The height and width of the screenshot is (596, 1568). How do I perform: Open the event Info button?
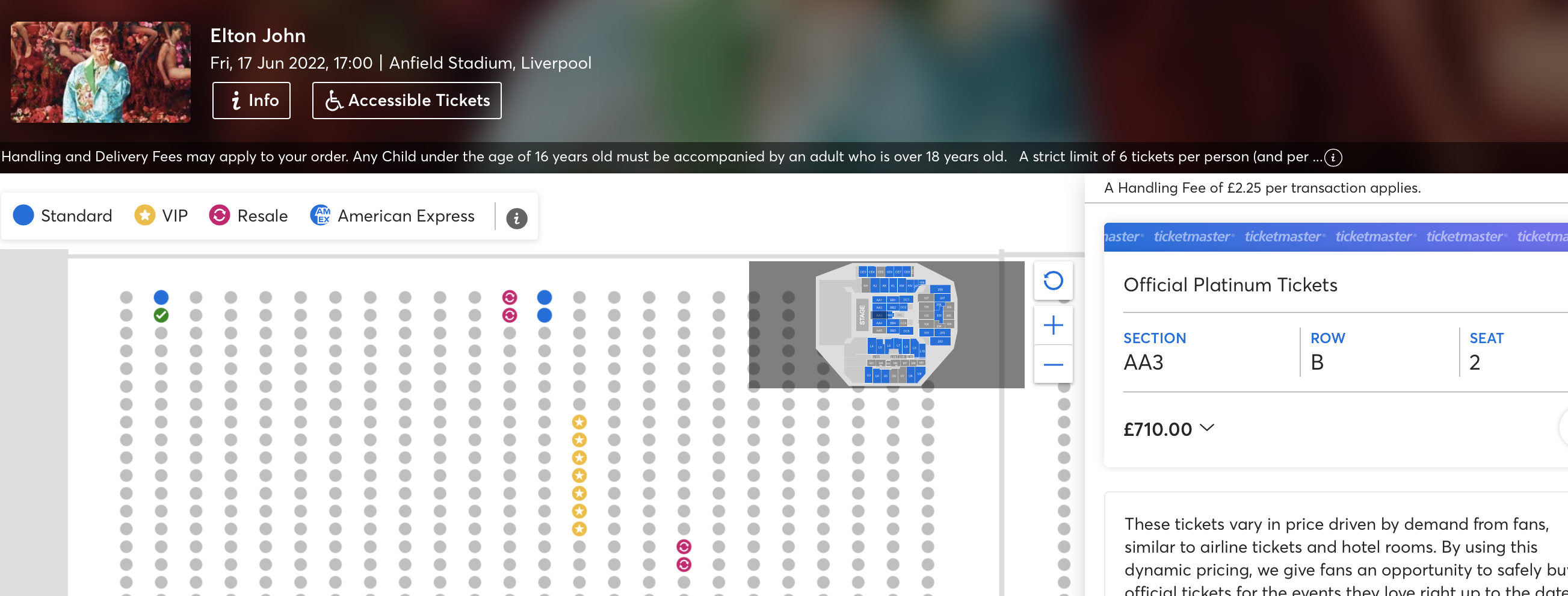(x=252, y=101)
